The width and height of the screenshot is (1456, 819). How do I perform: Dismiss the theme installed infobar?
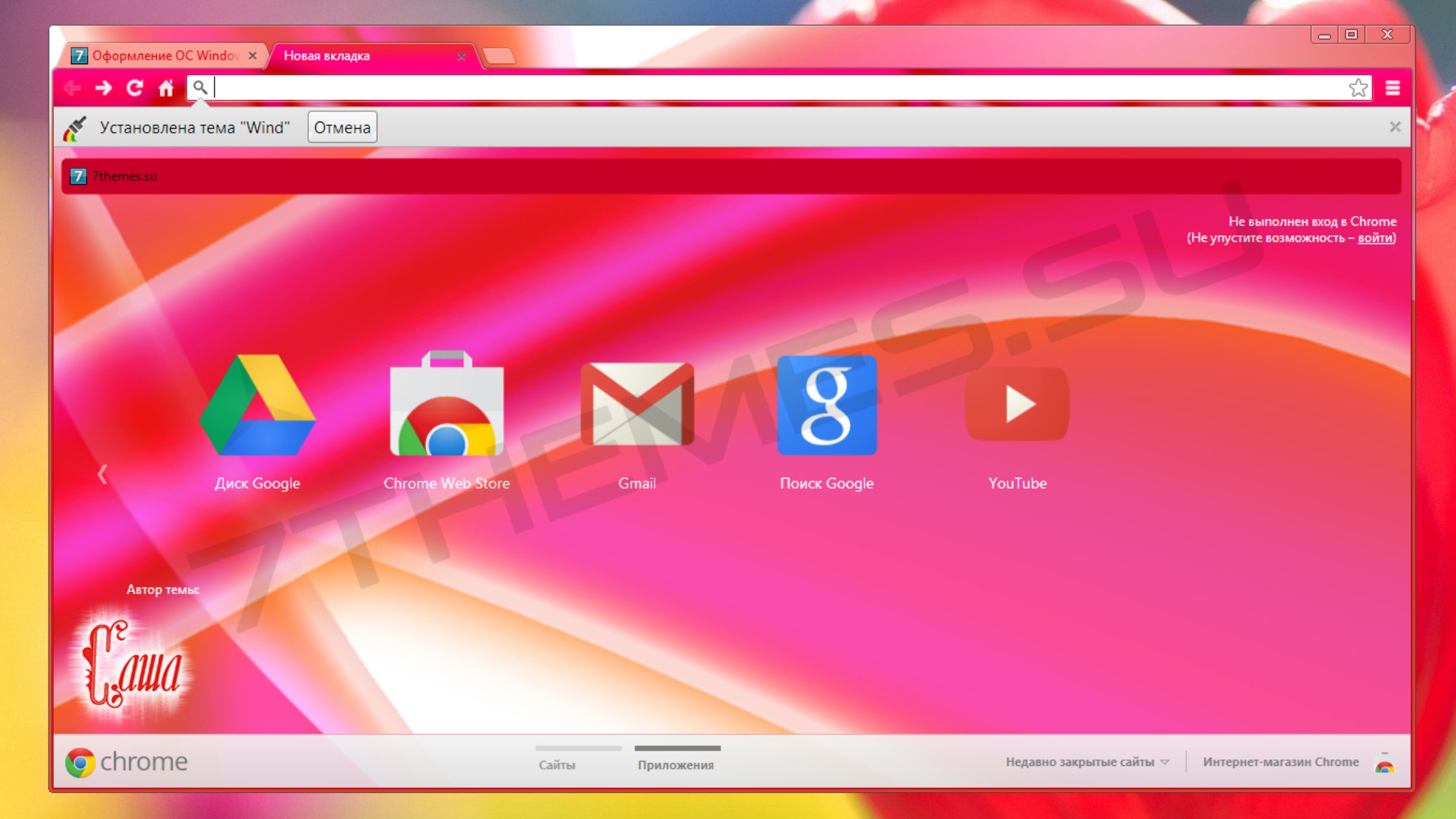click(1395, 127)
